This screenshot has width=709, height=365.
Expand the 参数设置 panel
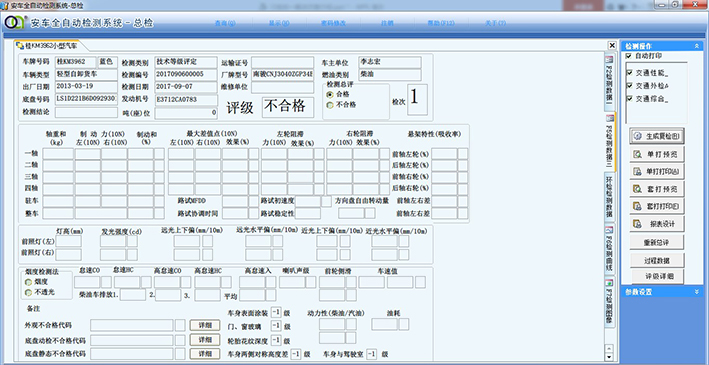pyautogui.click(x=697, y=292)
